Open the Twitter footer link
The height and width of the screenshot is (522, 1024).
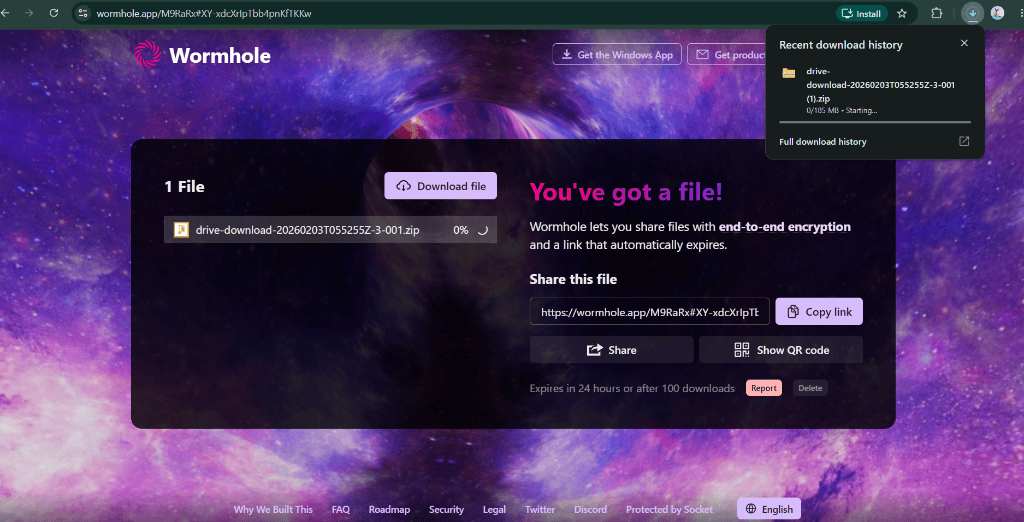click(x=540, y=510)
